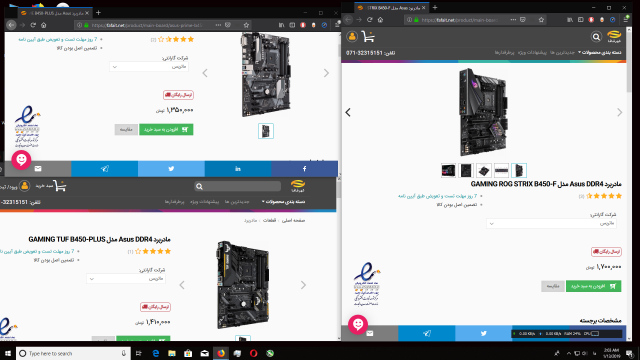Image resolution: width=640 pixels, height=360 pixels.
Task: Share top-left product via email icon
Action: pyautogui.click(x=38, y=169)
